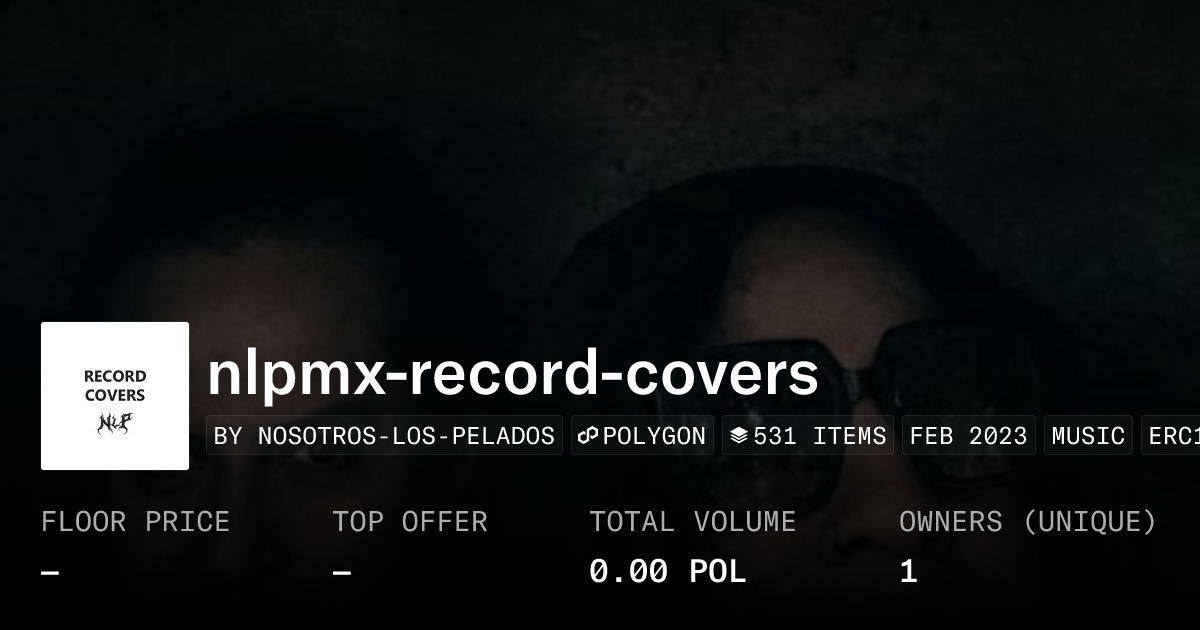The width and height of the screenshot is (1200, 630).
Task: Click the FEB 2023 creation date tag
Action: click(969, 436)
